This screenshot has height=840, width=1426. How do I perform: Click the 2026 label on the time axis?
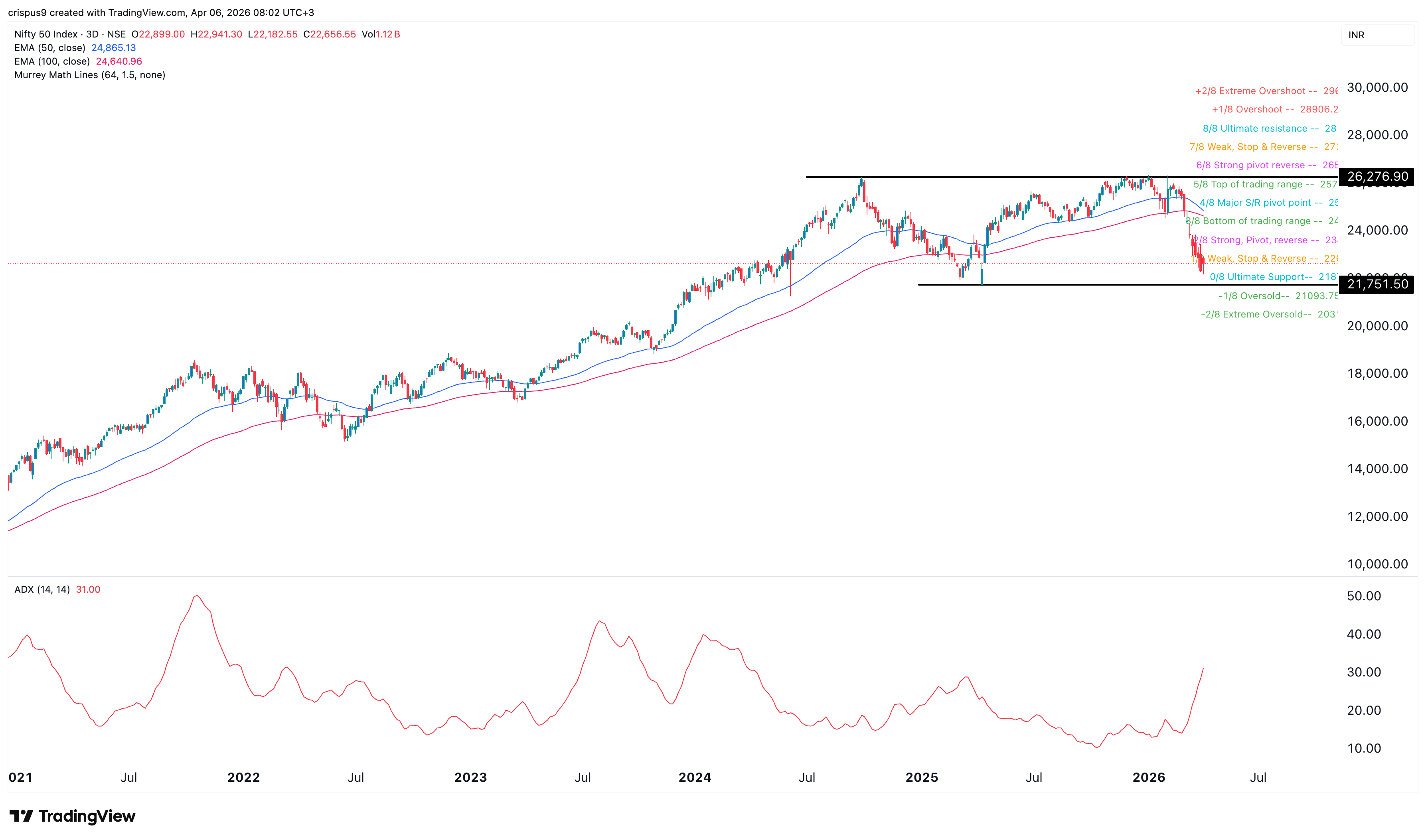tap(1149, 777)
